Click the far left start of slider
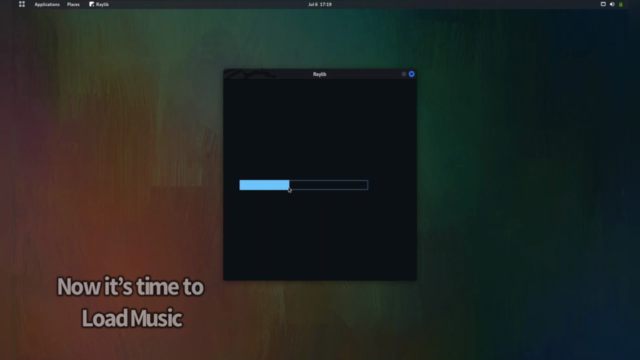This screenshot has height=360, width=640. point(241,185)
